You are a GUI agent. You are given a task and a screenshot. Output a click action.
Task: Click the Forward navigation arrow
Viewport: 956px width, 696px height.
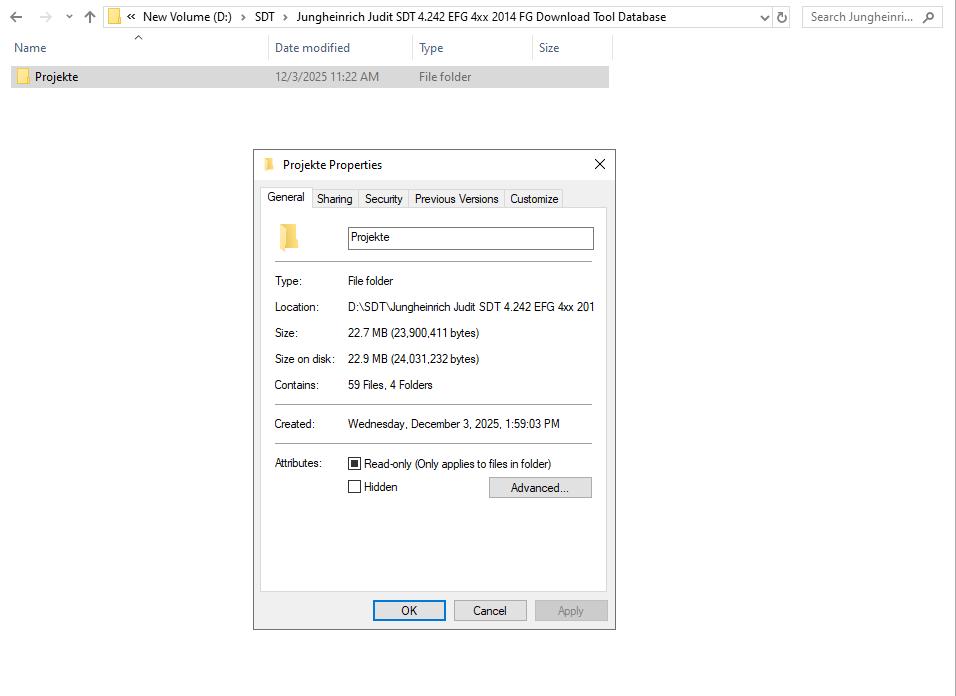click(x=45, y=17)
